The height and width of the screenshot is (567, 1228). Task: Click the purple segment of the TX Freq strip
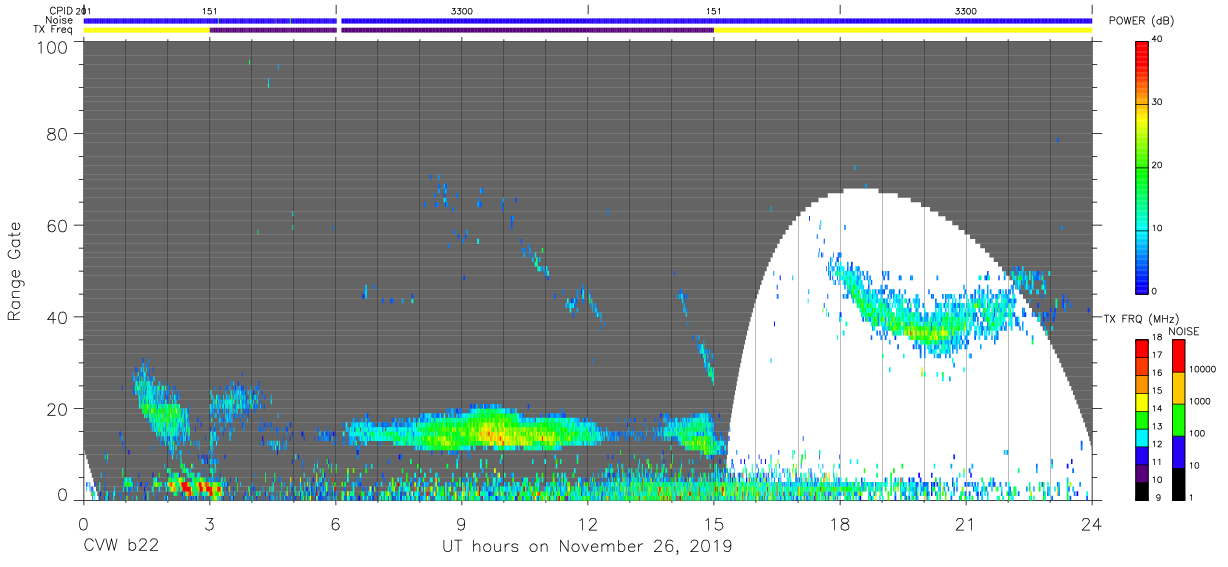point(461,30)
